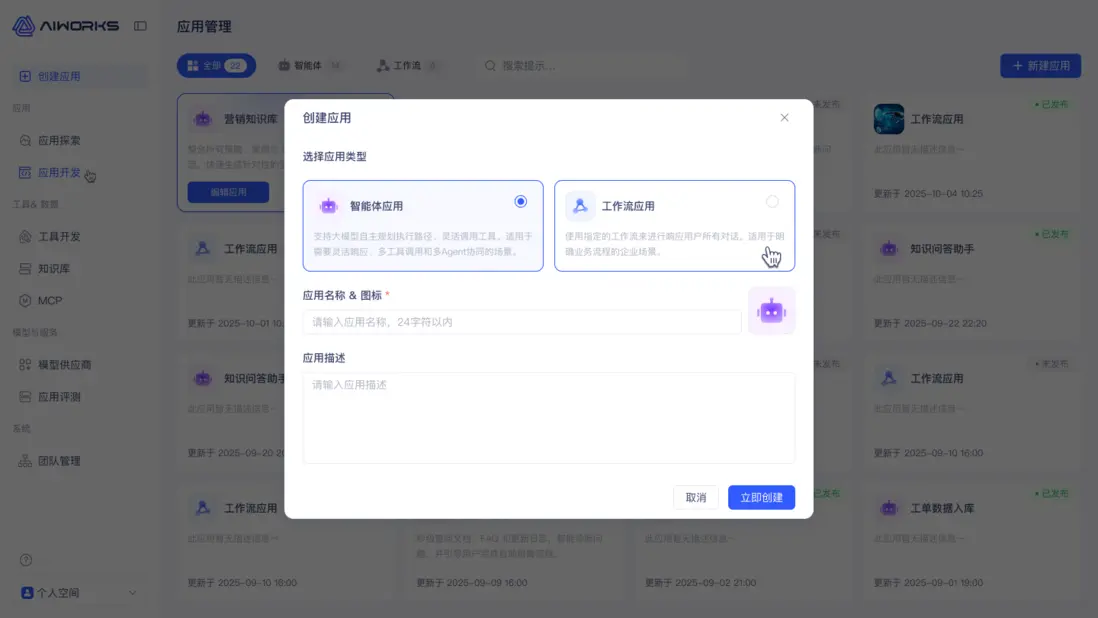The height and width of the screenshot is (618, 1098).
Task: Click the 应用描述 description textarea
Action: point(549,417)
